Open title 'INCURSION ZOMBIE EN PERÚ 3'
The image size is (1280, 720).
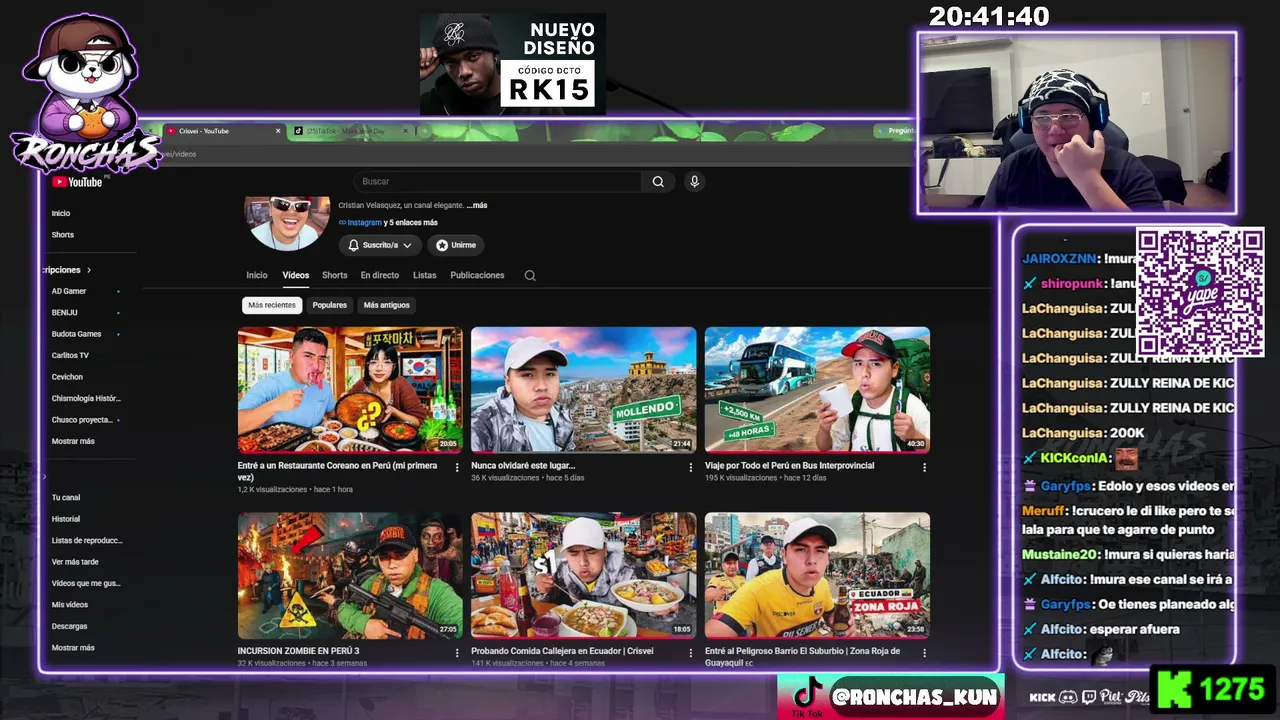coord(298,651)
